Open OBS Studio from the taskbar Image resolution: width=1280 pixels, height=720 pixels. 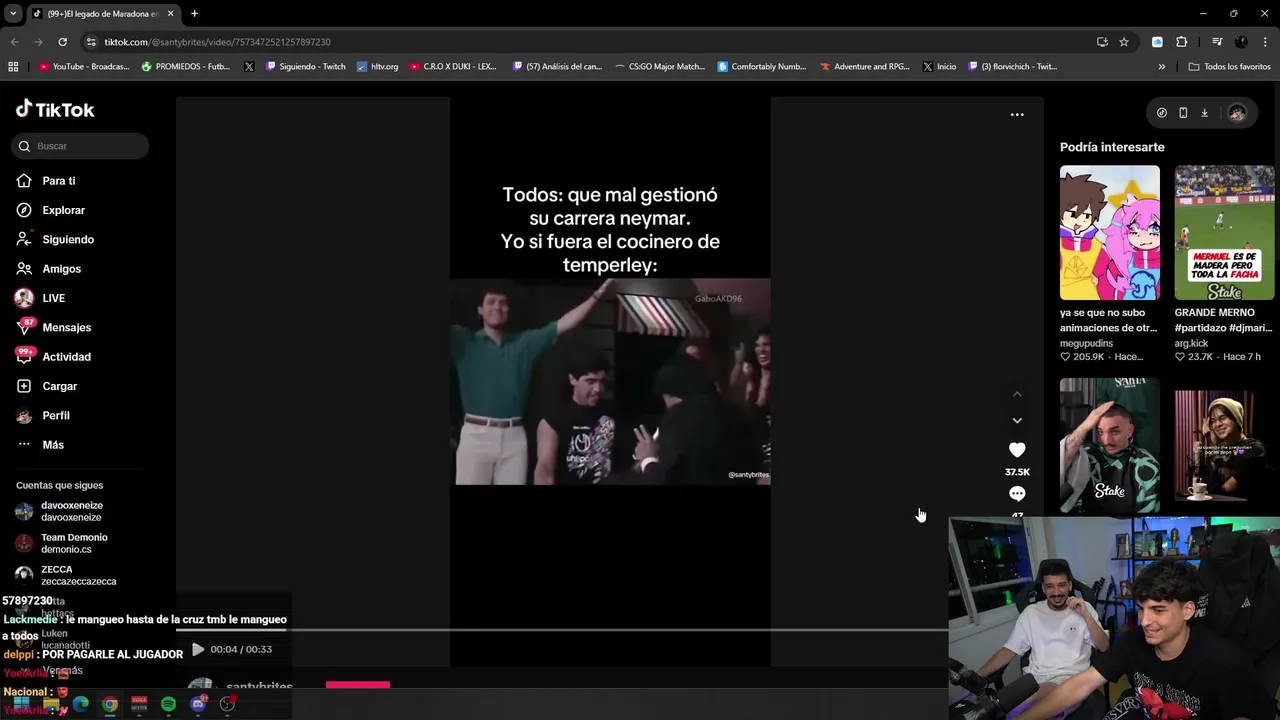[x=227, y=704]
